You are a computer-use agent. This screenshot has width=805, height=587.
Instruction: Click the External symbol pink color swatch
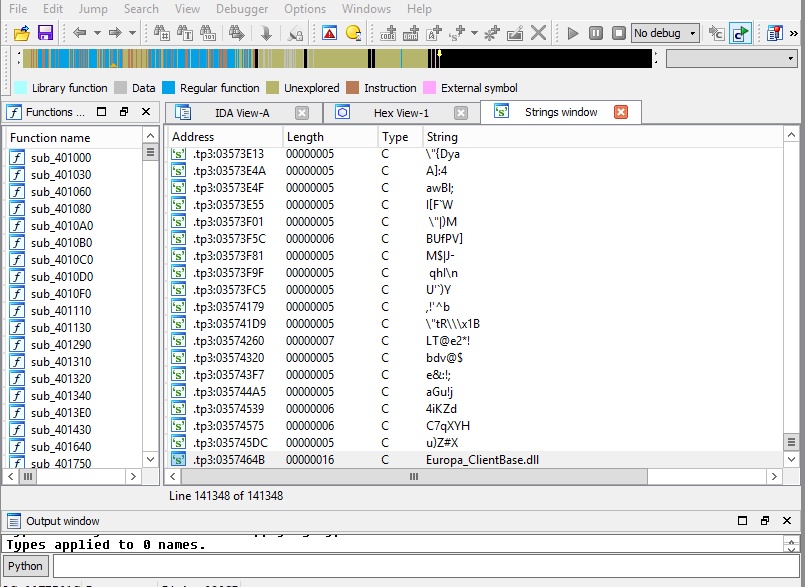point(430,88)
